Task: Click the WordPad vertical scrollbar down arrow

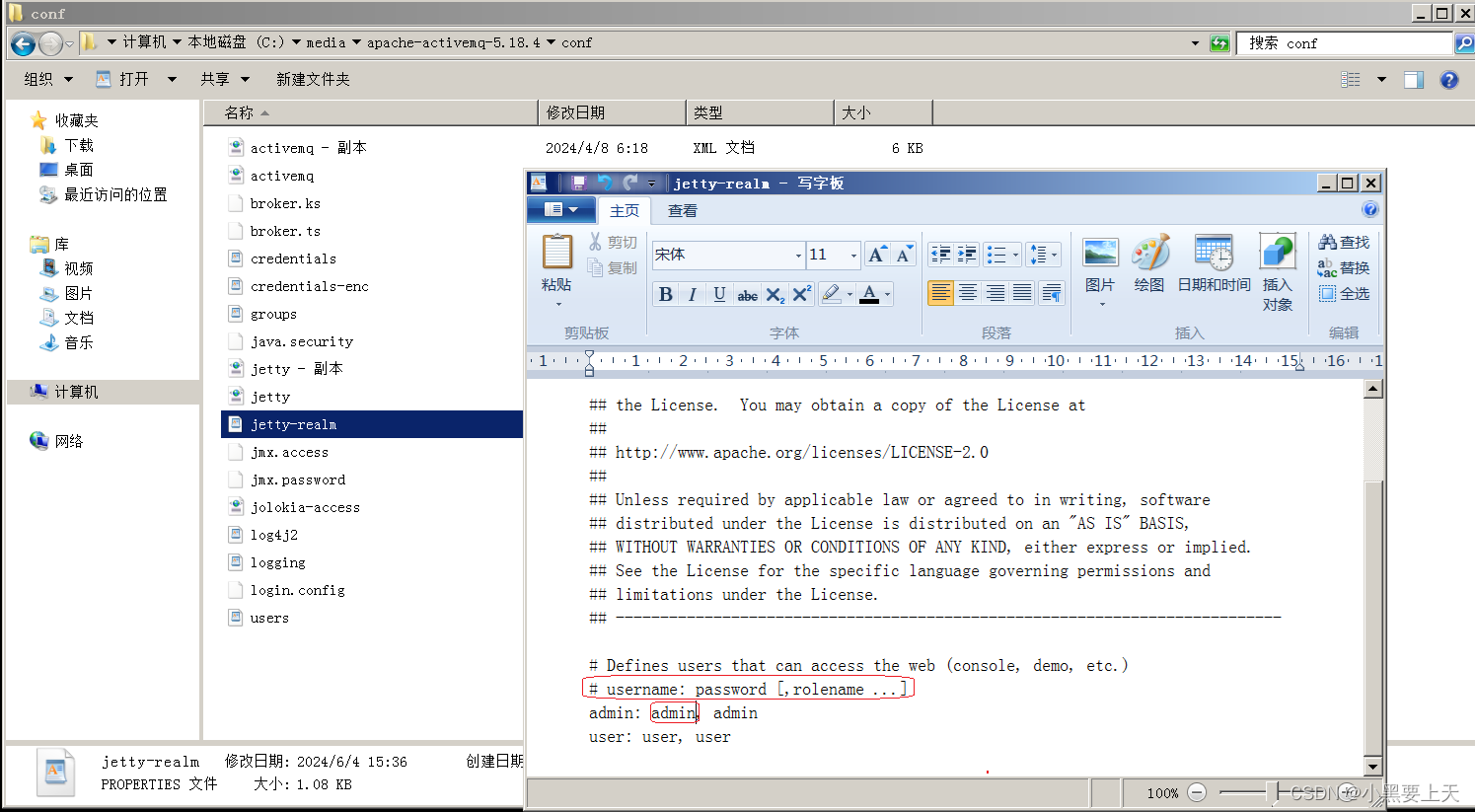Action: click(1372, 766)
